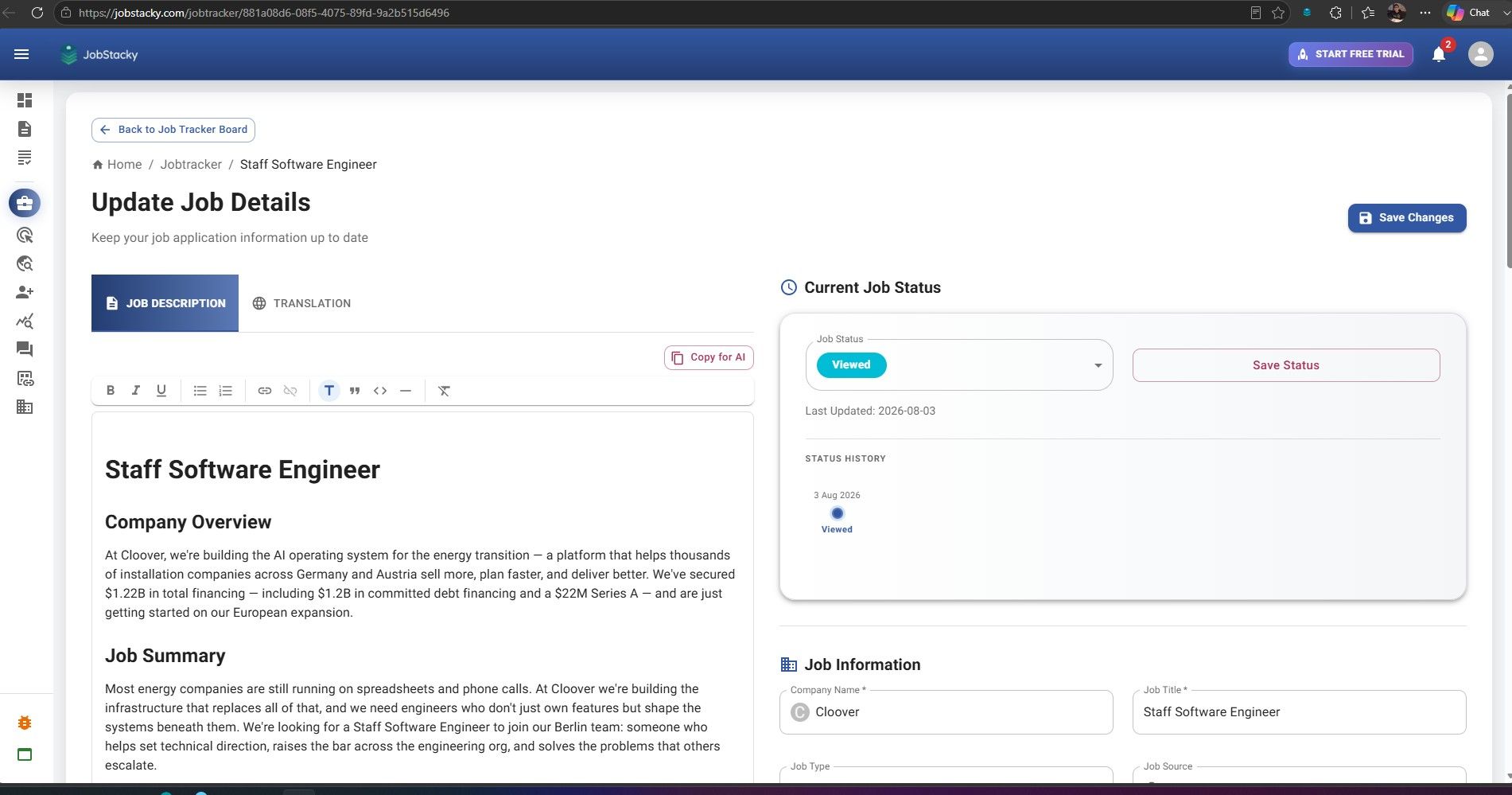Click the JobStacky logo
Screen dimensions: 1512x795
[x=99, y=54]
